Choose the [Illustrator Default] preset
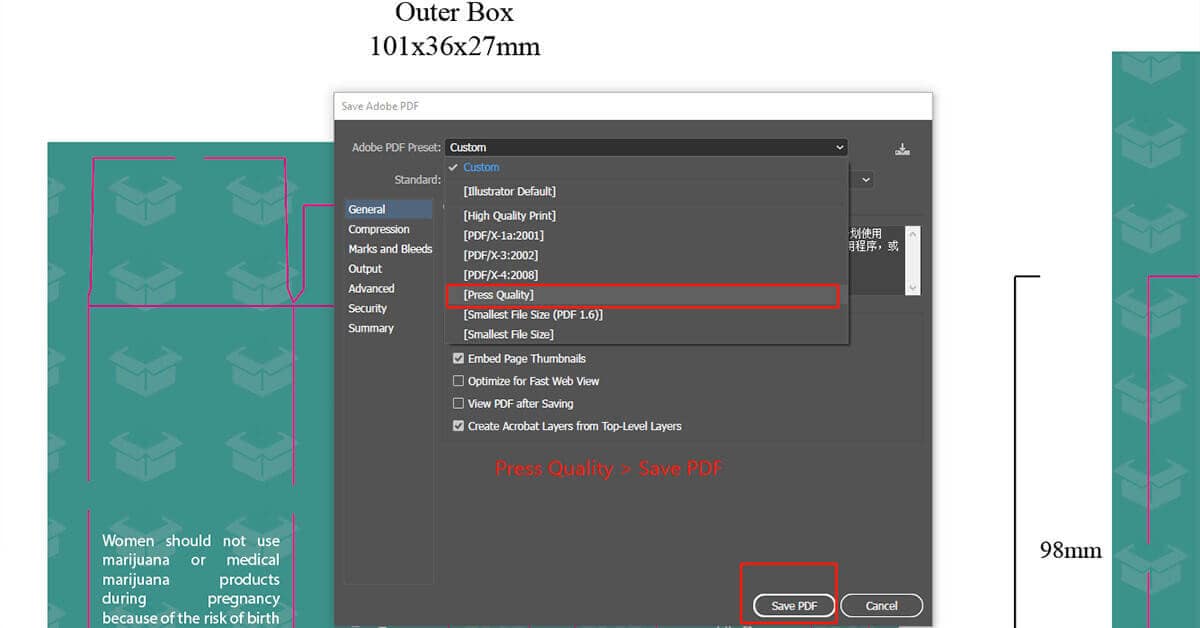The height and width of the screenshot is (628, 1200). tap(646, 191)
